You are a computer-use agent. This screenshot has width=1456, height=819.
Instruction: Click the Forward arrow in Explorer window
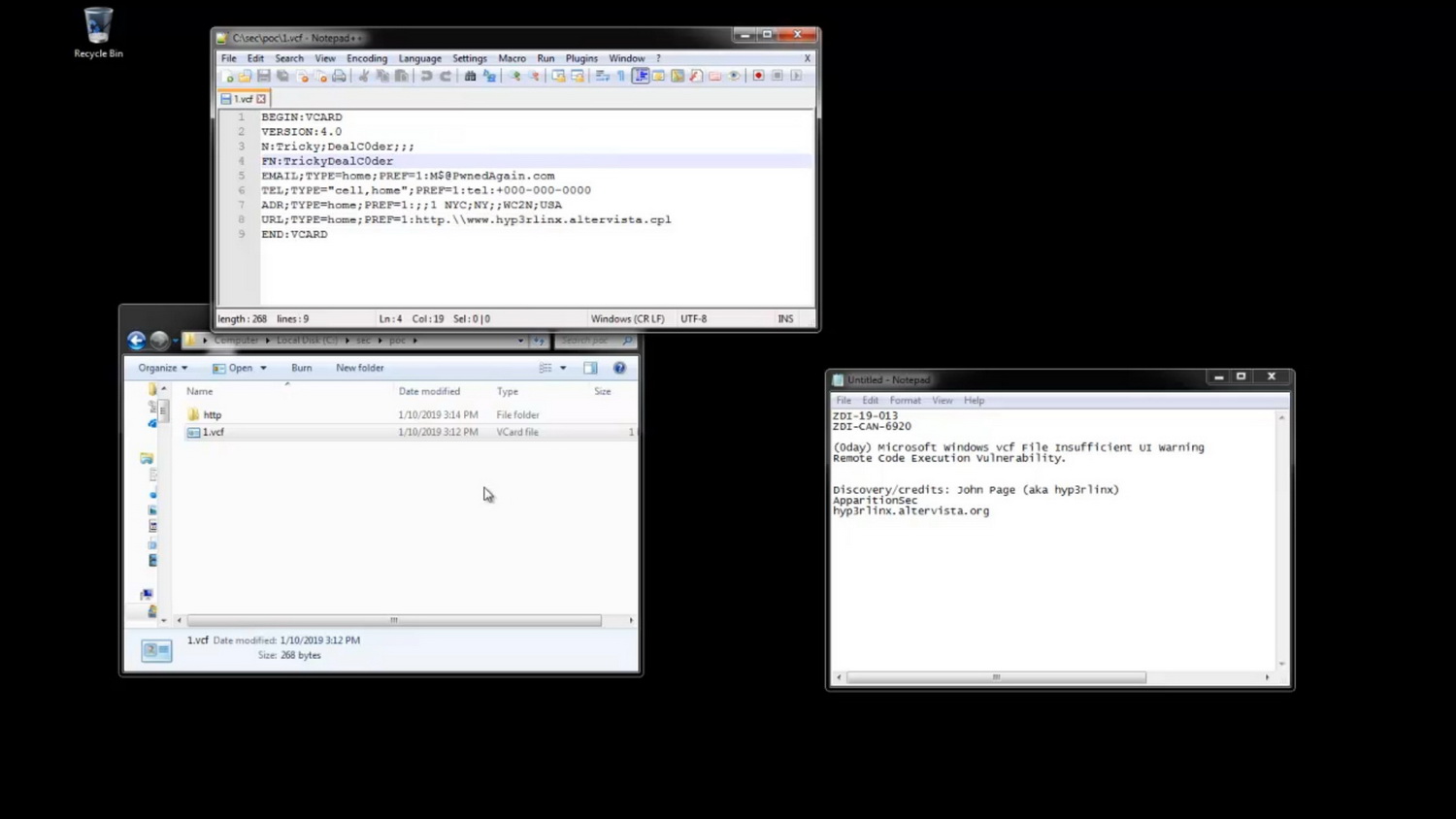pyautogui.click(x=159, y=341)
